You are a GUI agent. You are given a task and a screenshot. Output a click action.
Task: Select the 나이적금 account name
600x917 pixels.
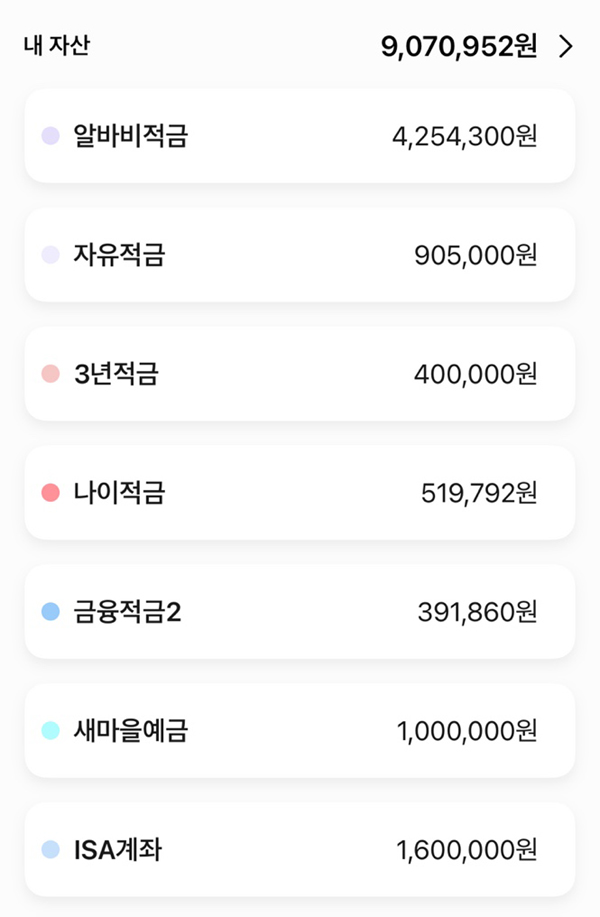119,493
